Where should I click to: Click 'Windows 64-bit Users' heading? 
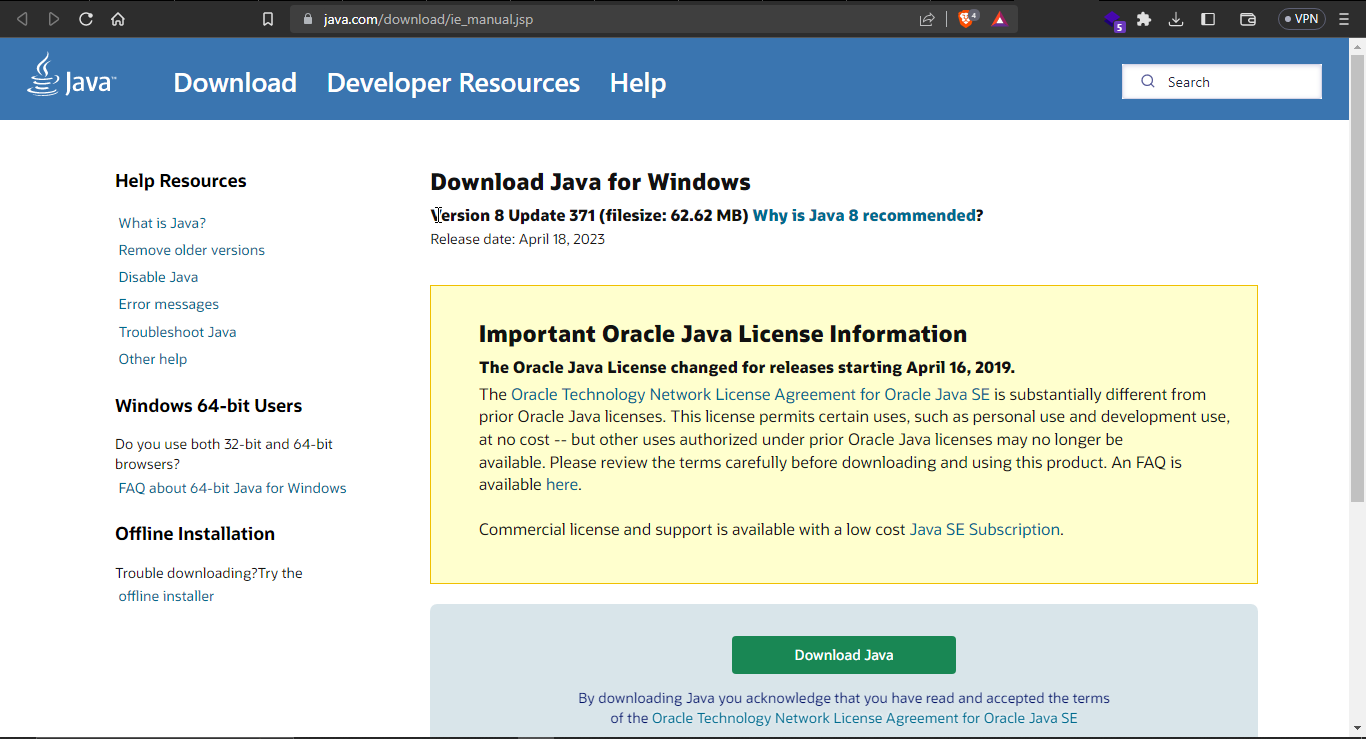tap(208, 406)
